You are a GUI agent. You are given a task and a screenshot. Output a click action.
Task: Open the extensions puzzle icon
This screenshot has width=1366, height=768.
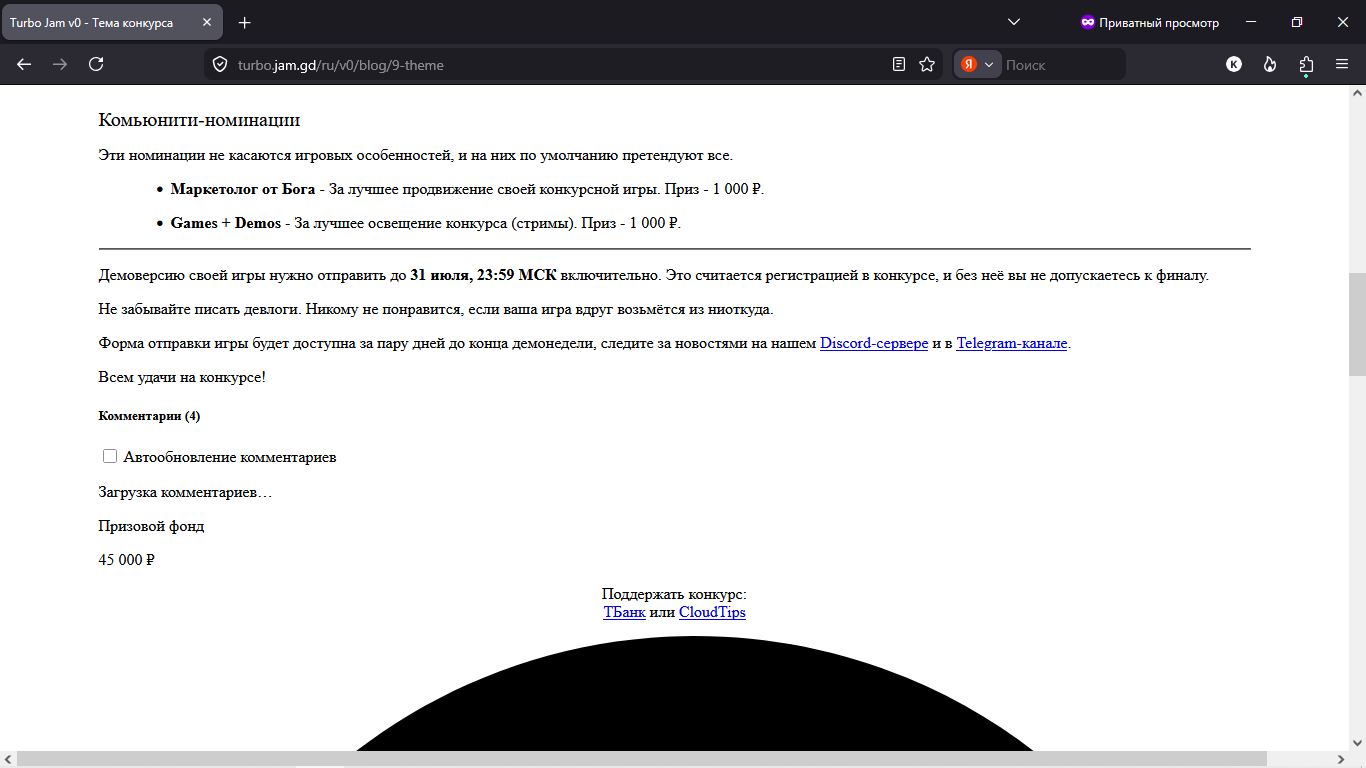(1306, 65)
